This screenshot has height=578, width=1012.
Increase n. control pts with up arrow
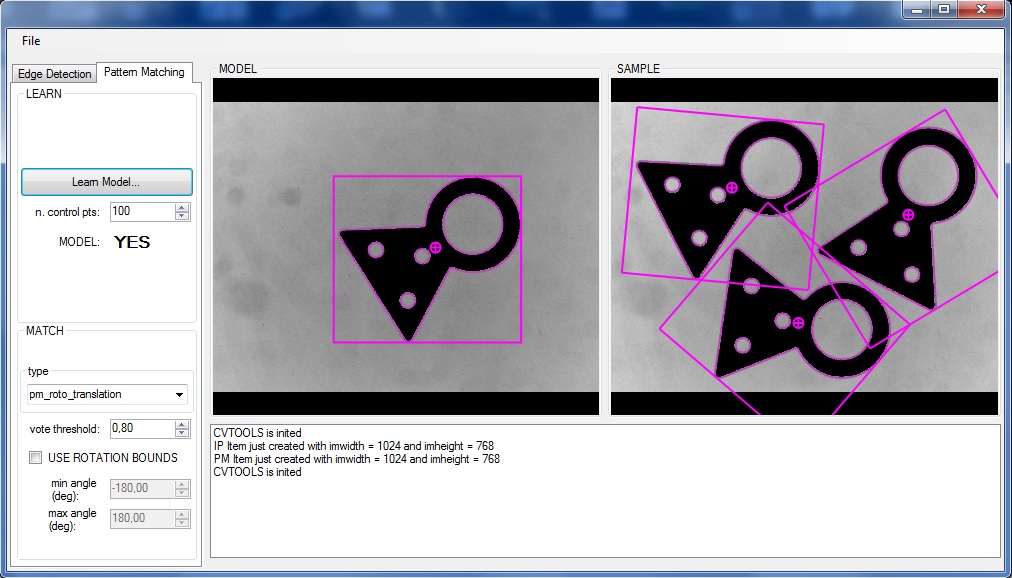pos(183,207)
